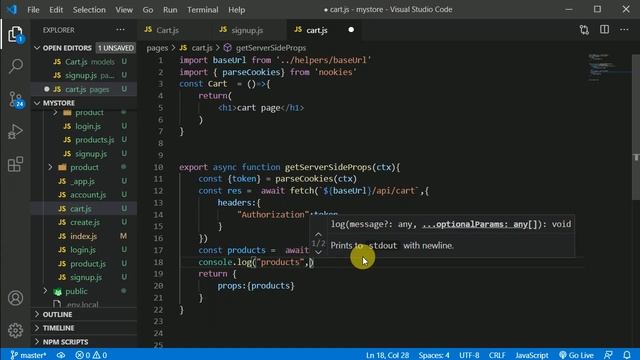
Task: Open the Selection menu
Action: coord(89,9)
